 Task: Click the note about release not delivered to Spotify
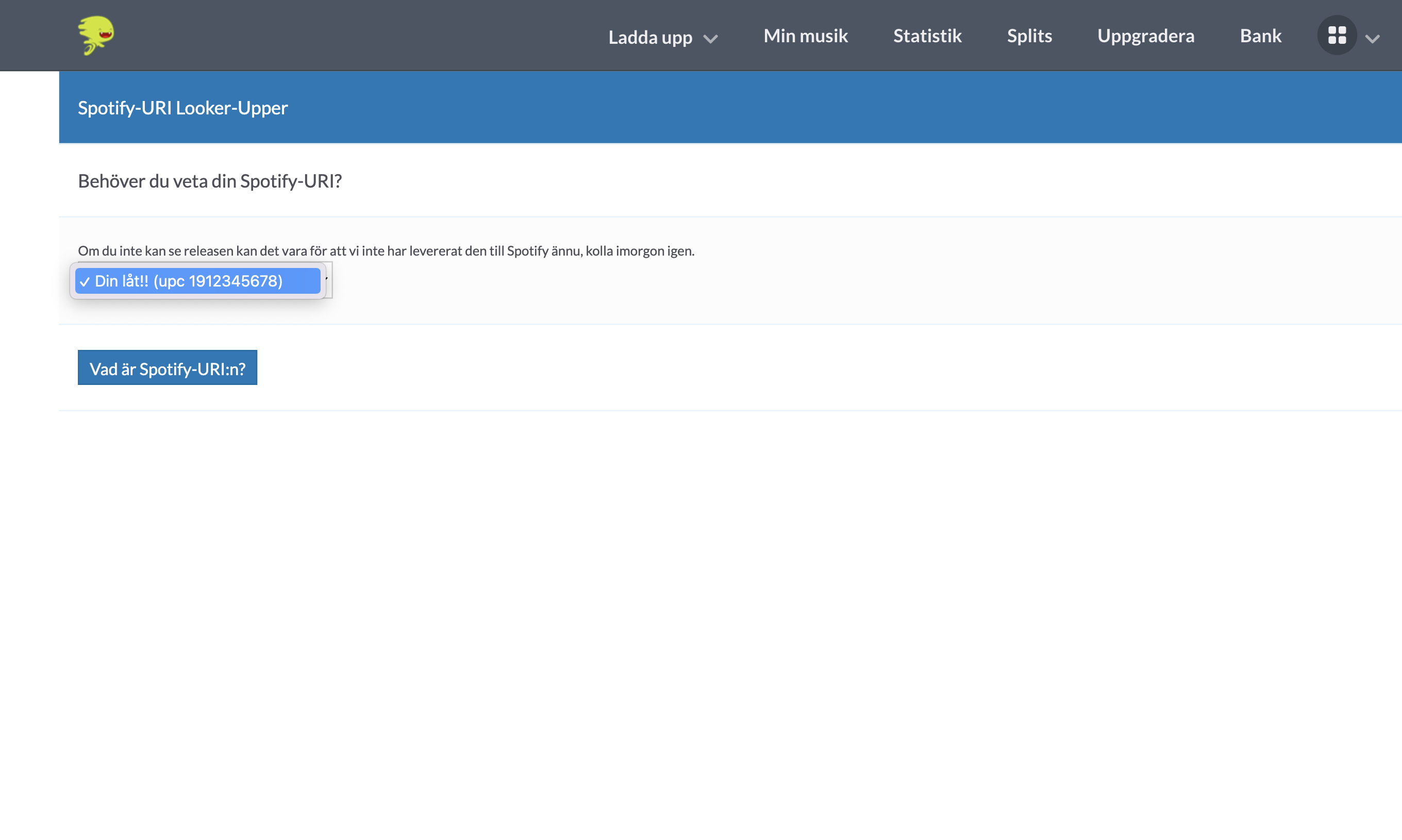386,251
